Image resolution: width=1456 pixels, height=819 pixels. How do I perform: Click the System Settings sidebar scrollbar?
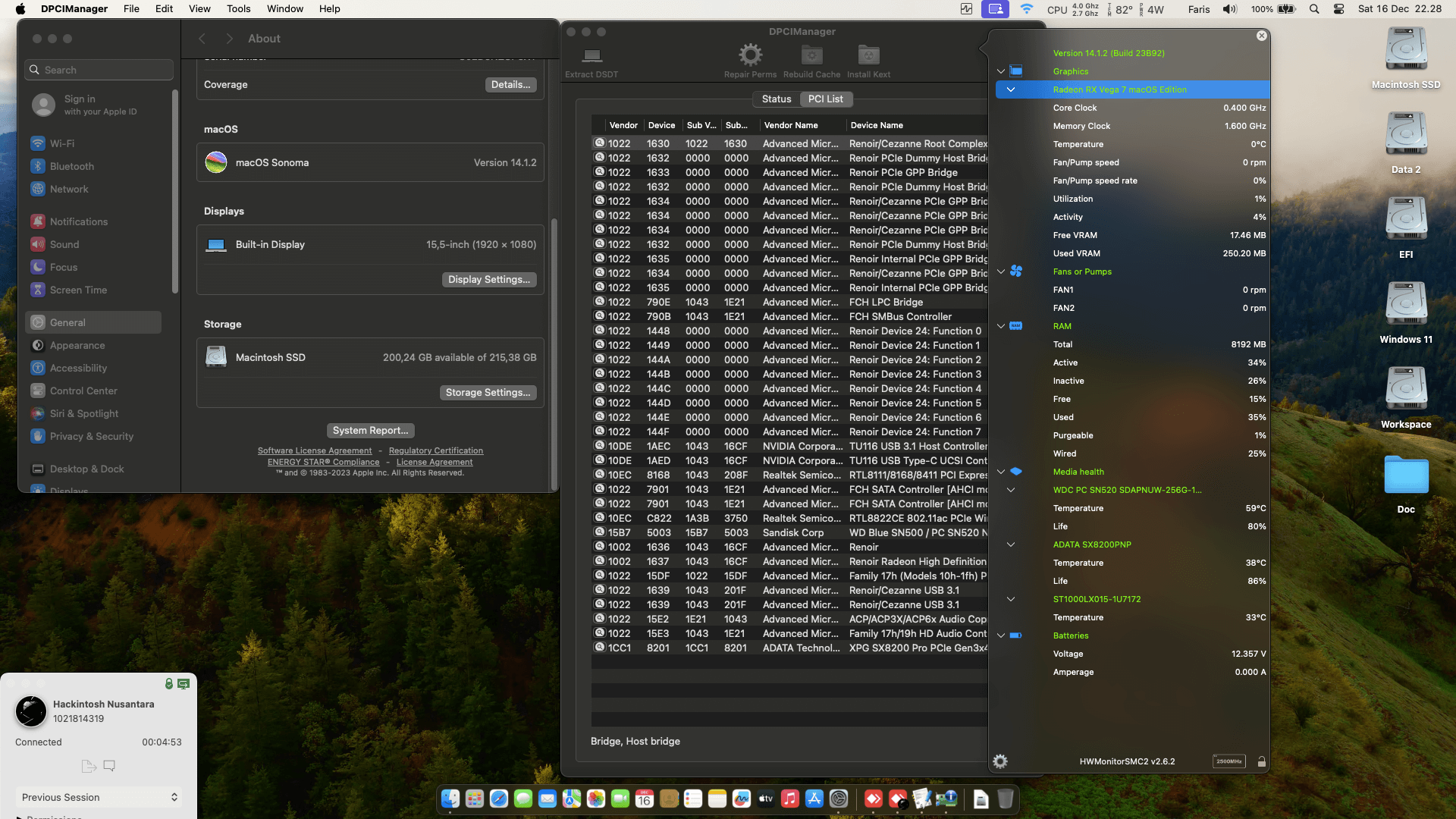pos(175,190)
